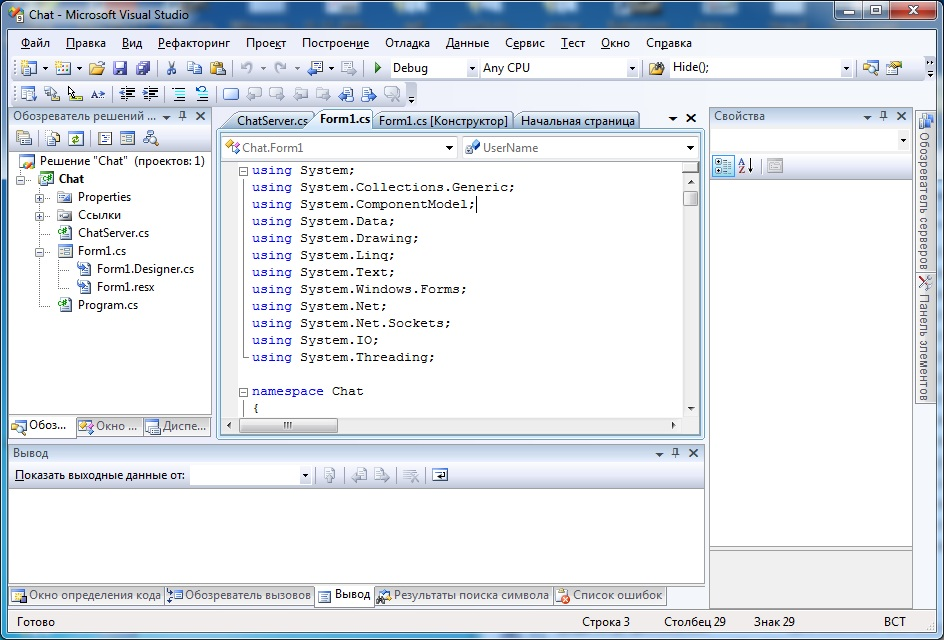Click View Code icon in Solution Explorer toolbar

click(x=105, y=138)
